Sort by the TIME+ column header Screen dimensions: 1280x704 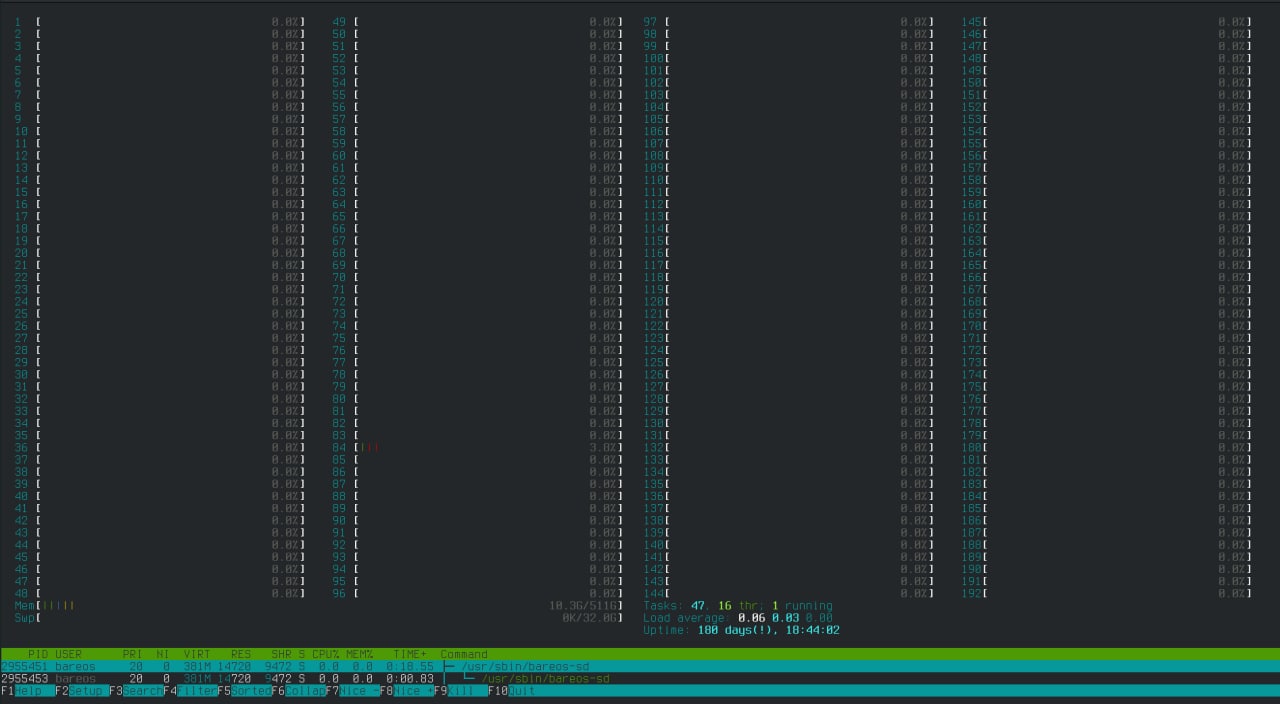(x=410, y=654)
